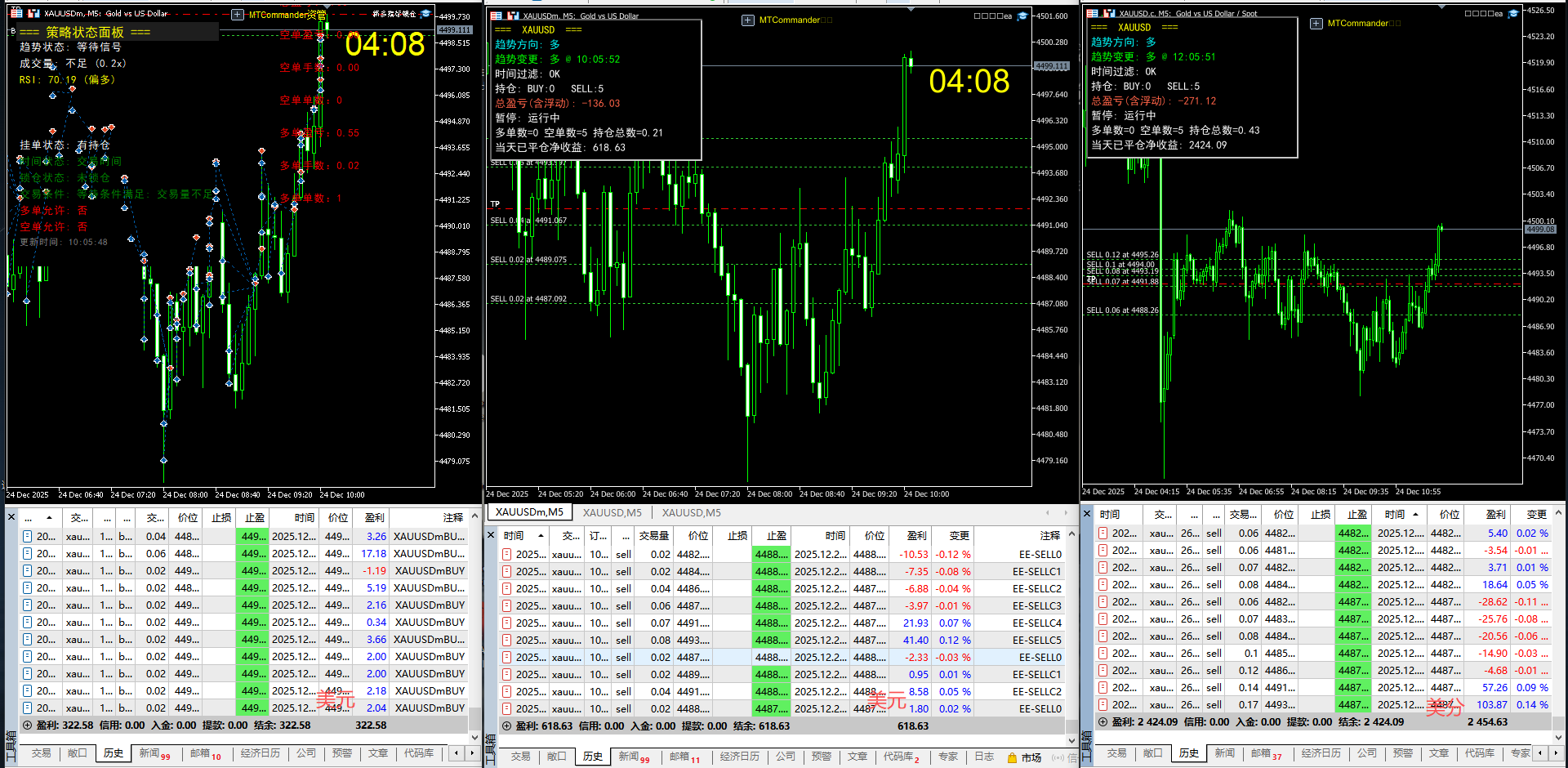The width and height of the screenshot is (1568, 768).
Task: Open the 预警 tab in the right window
Action: coord(1402,753)
